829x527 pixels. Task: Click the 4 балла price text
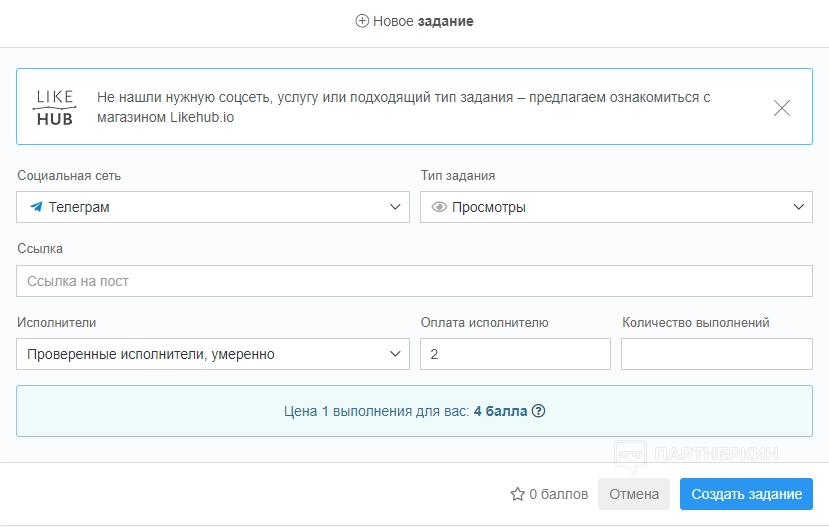pyautogui.click(x=500, y=411)
